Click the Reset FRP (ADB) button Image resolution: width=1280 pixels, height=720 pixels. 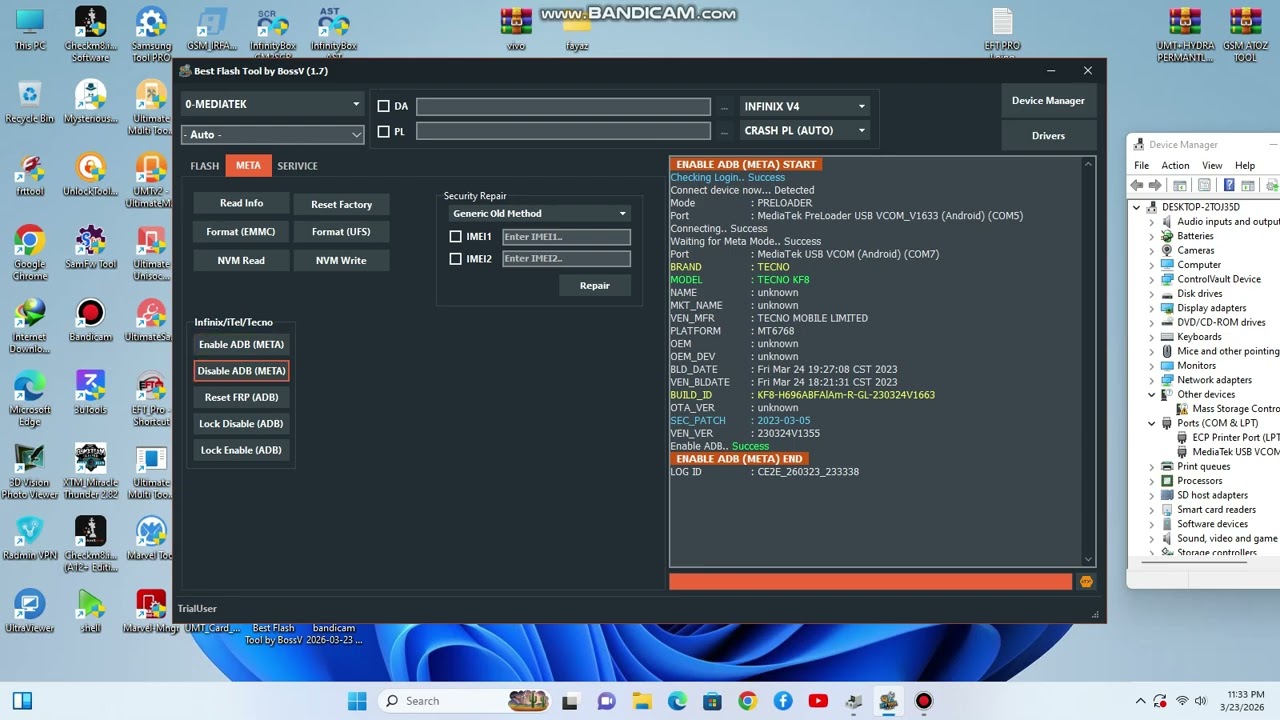(x=241, y=397)
